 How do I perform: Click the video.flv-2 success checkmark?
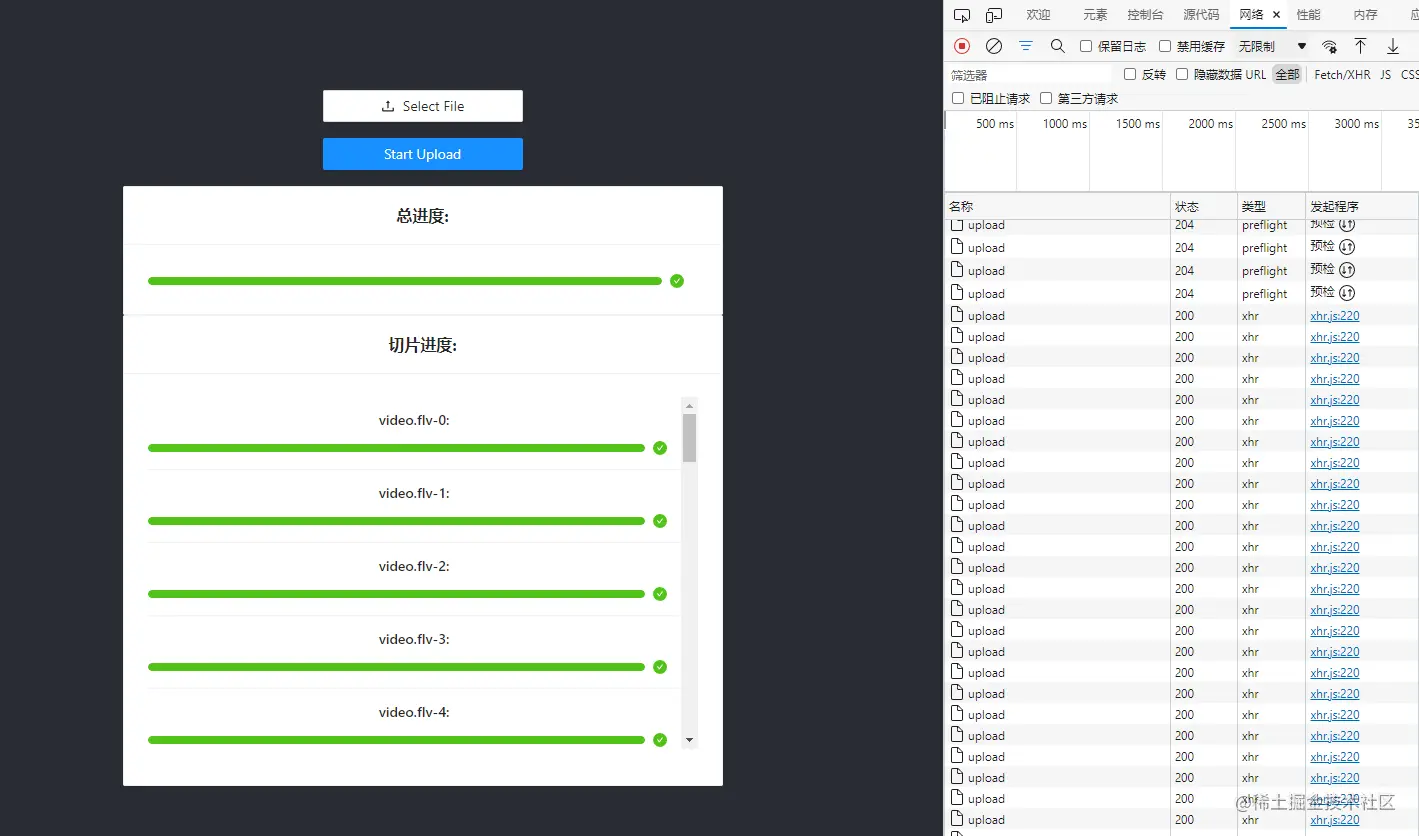[x=660, y=594]
